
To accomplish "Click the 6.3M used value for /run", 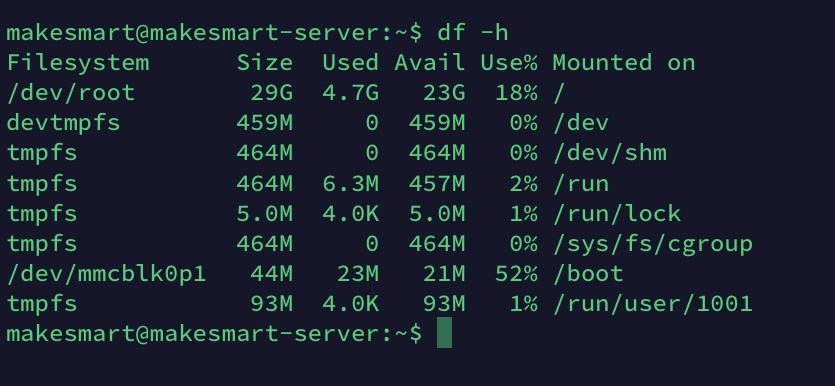I will pyautogui.click(x=350, y=184).
